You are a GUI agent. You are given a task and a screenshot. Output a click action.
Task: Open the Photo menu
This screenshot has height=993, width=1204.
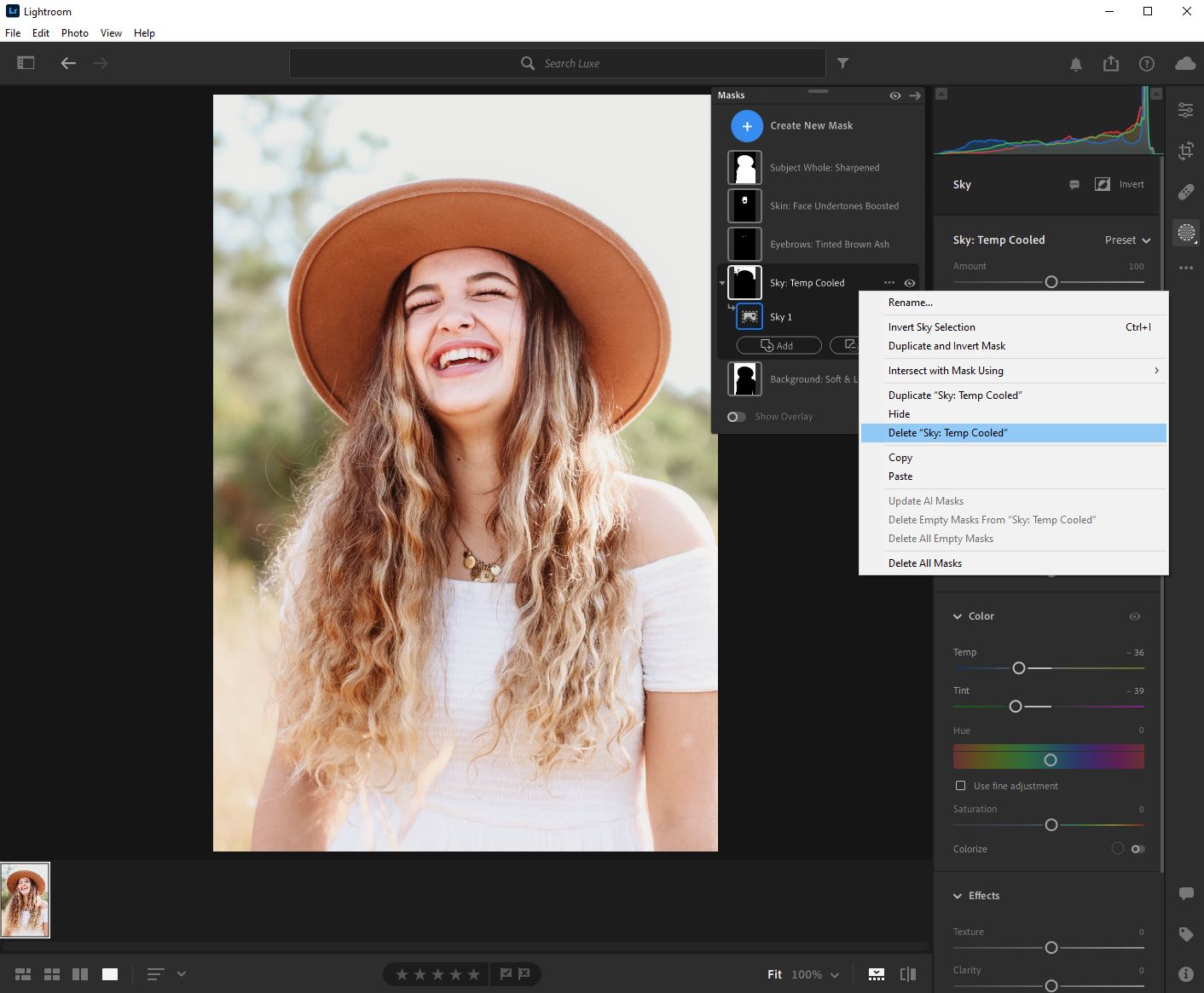click(x=74, y=33)
